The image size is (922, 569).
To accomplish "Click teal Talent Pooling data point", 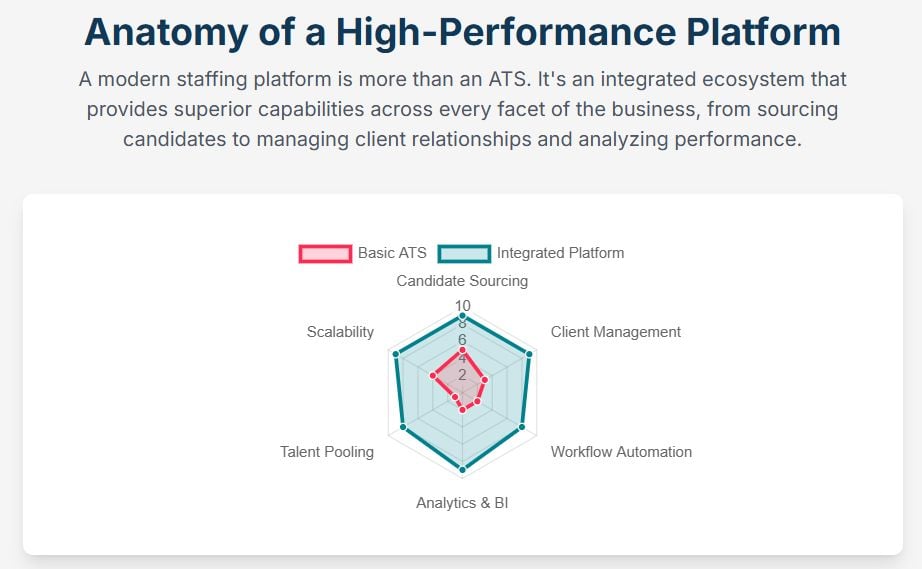I will [x=403, y=427].
